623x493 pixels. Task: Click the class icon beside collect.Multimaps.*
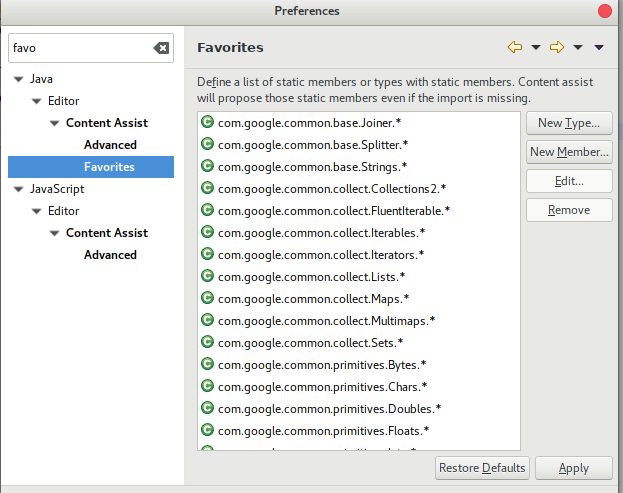coord(207,319)
